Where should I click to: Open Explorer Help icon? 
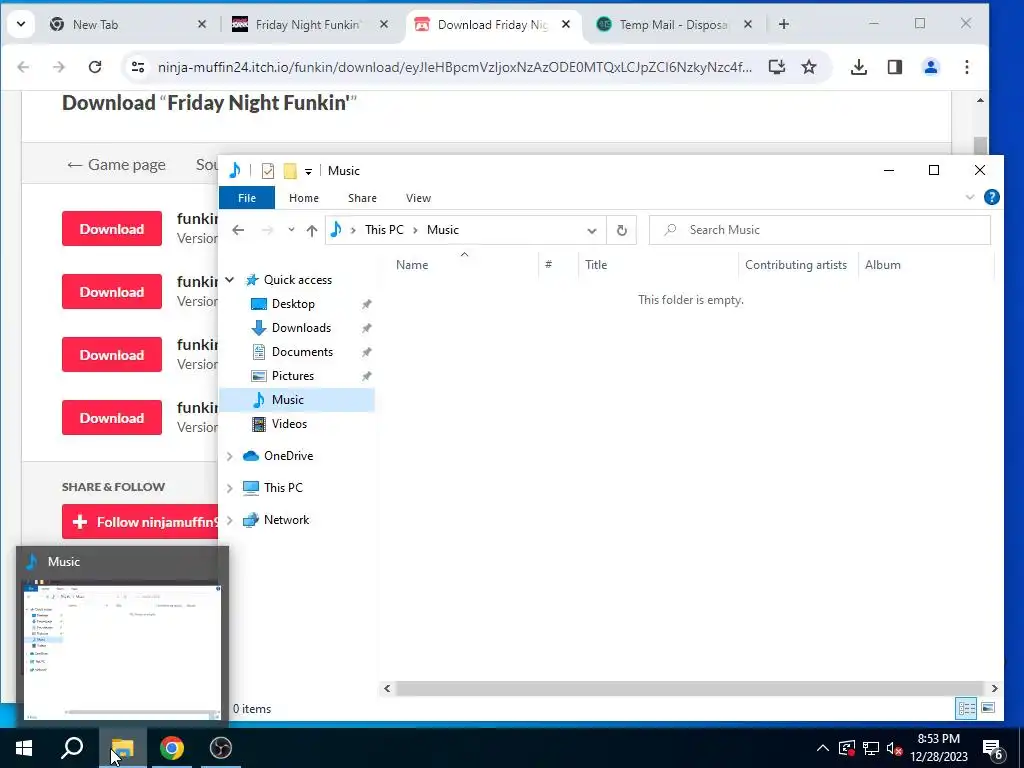point(991,197)
